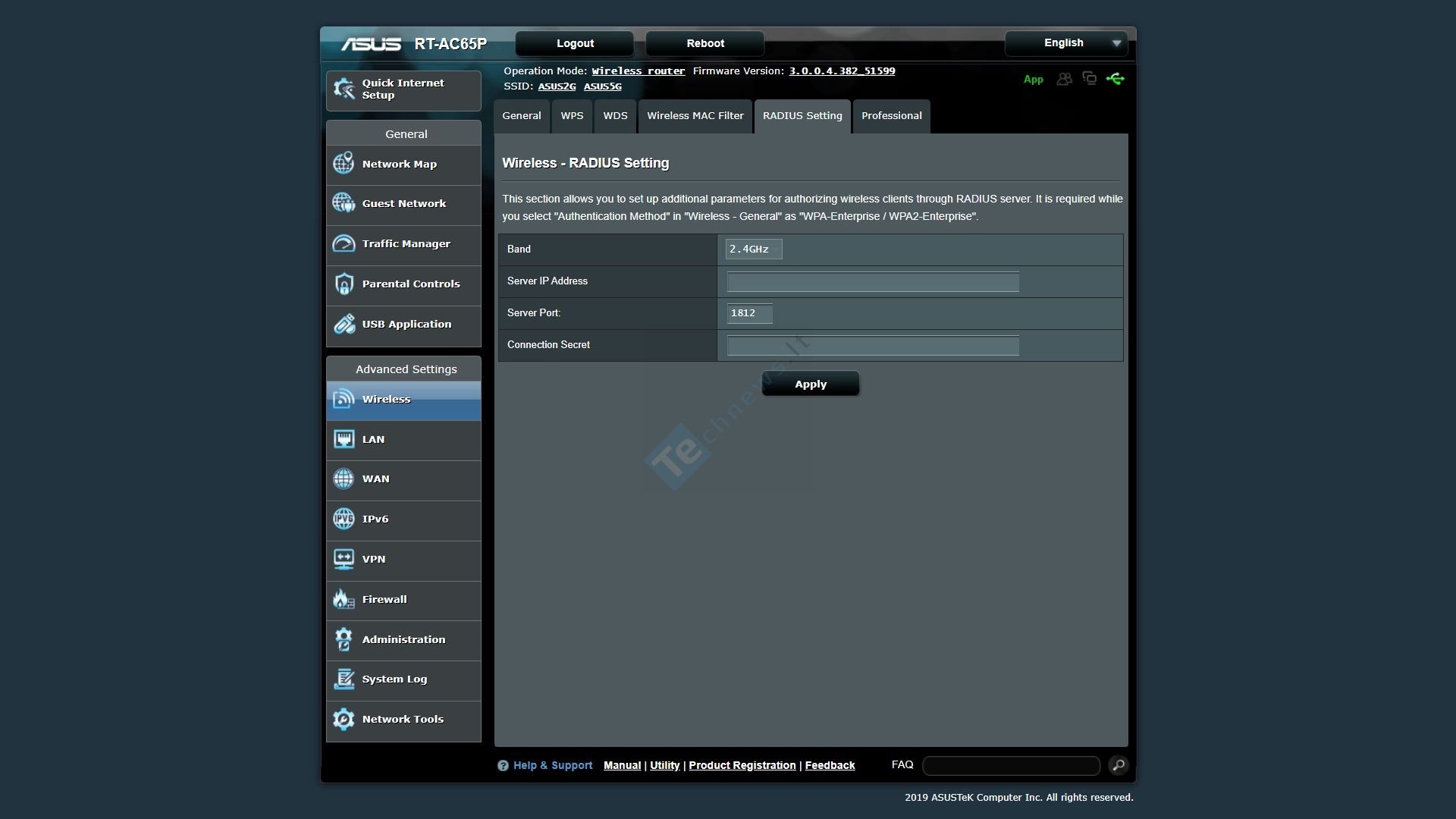Click the WAN globe icon

coord(344,479)
